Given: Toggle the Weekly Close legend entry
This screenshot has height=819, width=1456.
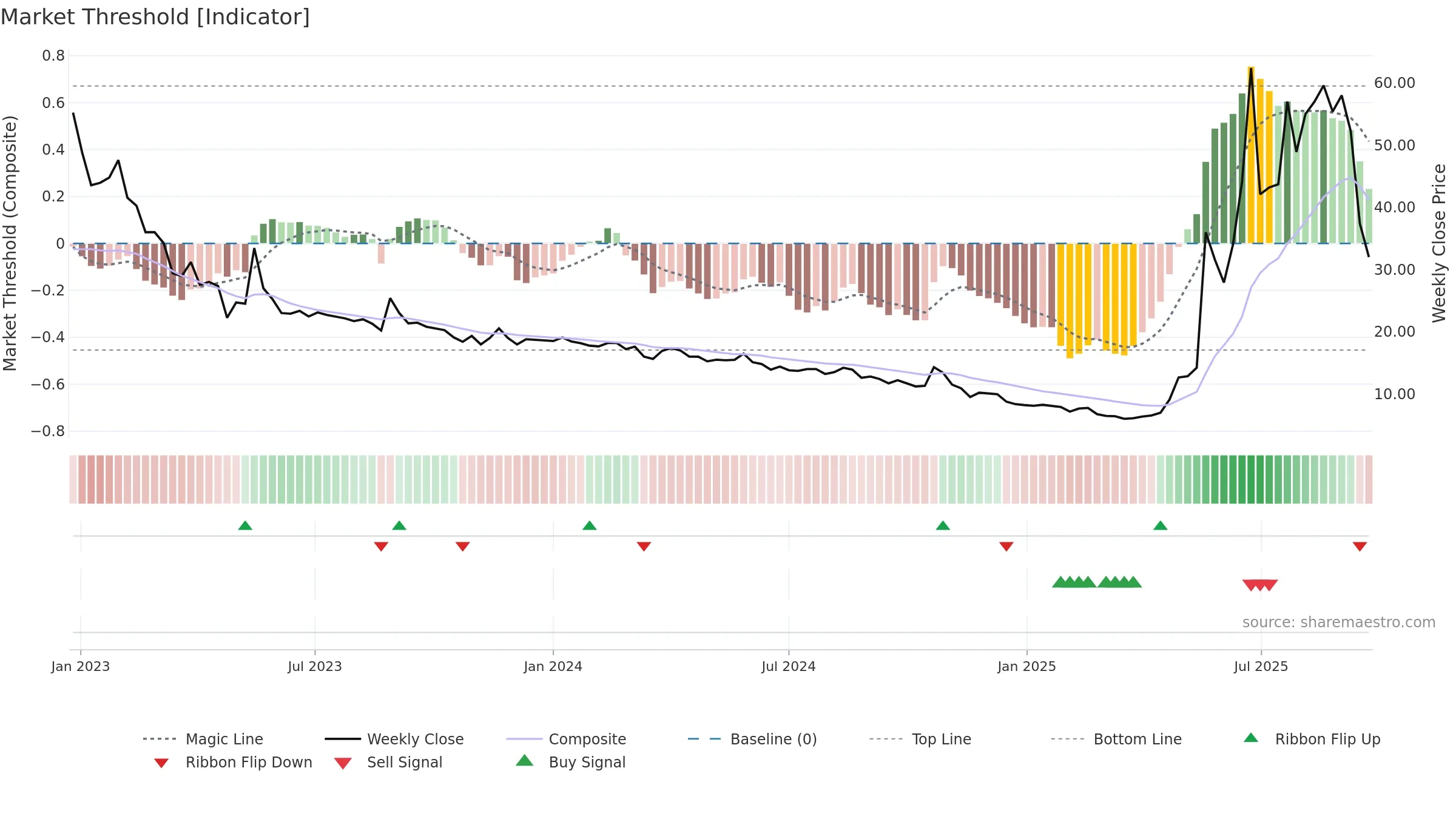Looking at the screenshot, I should click(x=394, y=739).
